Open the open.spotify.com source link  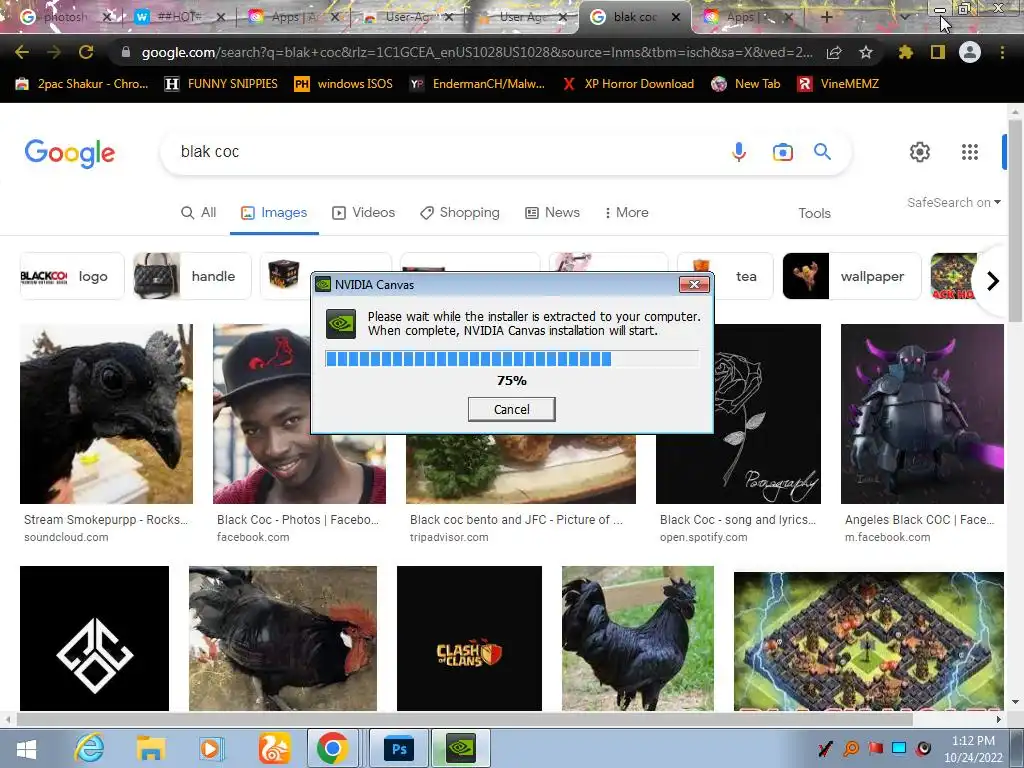(703, 537)
